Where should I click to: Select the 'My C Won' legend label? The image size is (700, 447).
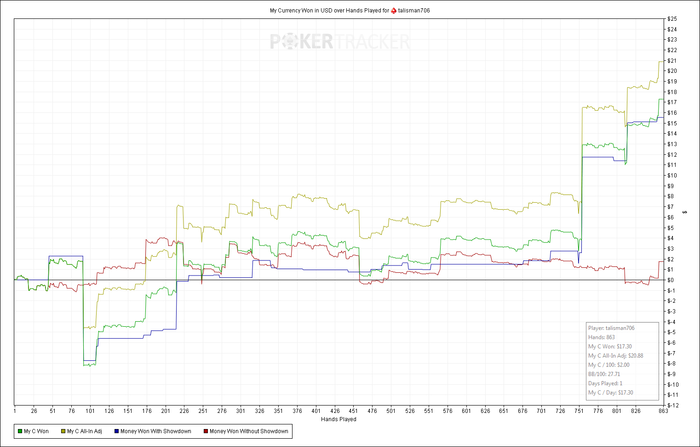(x=36, y=431)
